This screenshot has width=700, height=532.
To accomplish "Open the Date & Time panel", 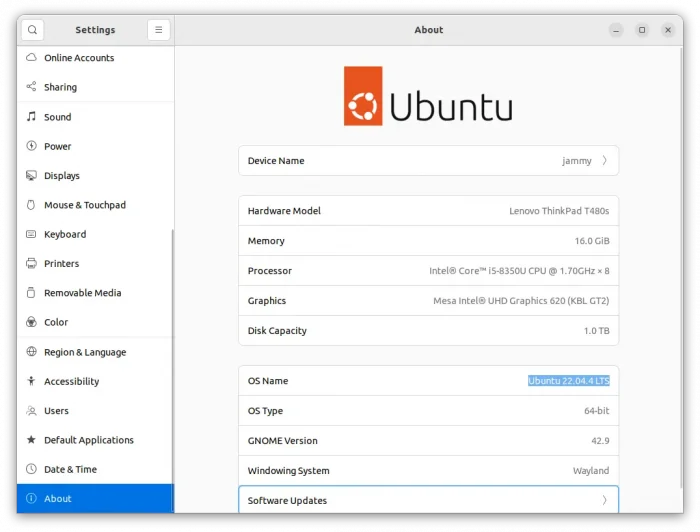I will point(70,469).
